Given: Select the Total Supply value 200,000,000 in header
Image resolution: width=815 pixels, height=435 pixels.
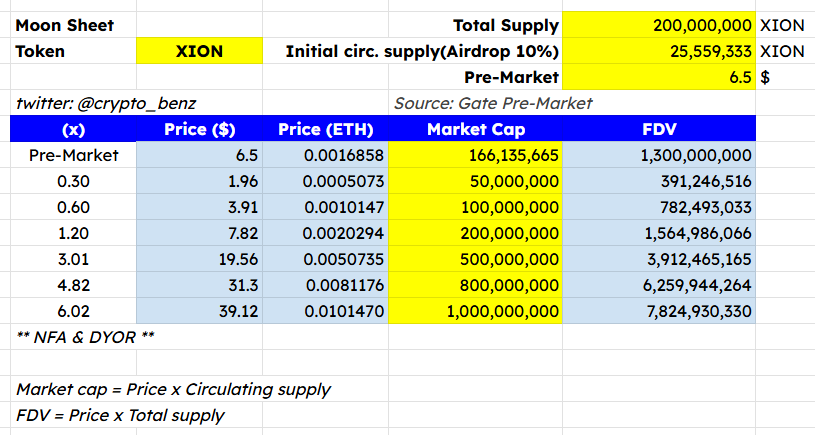Looking at the screenshot, I should pos(659,25).
